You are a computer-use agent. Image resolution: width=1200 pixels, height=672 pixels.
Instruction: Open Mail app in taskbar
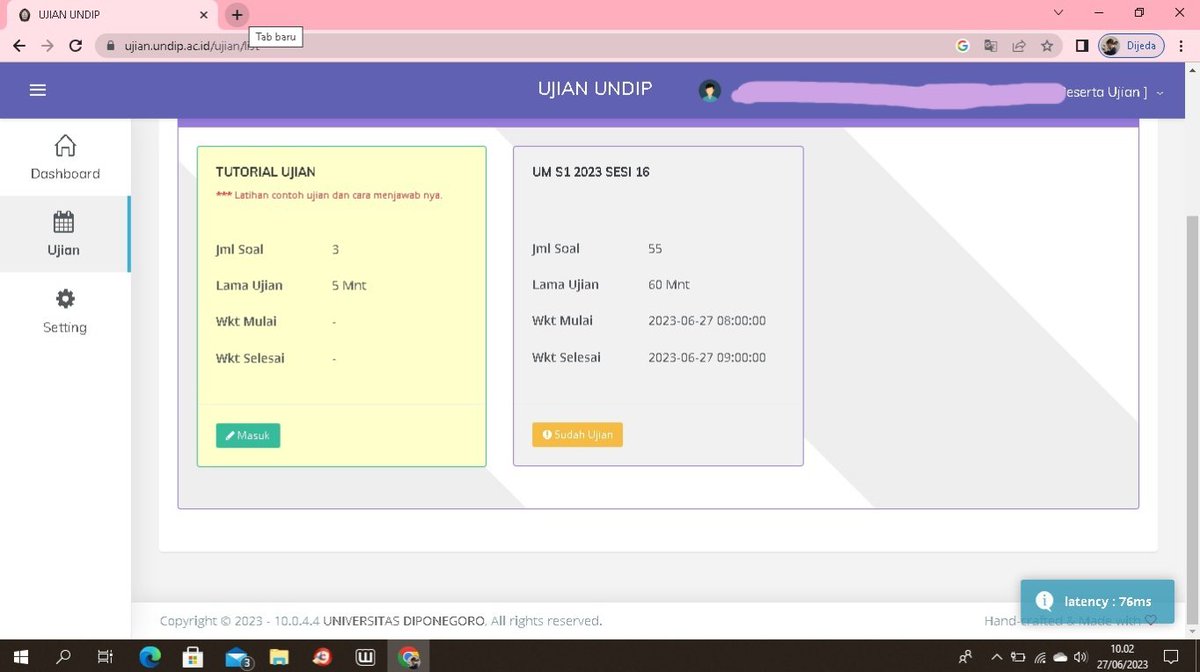coord(237,657)
